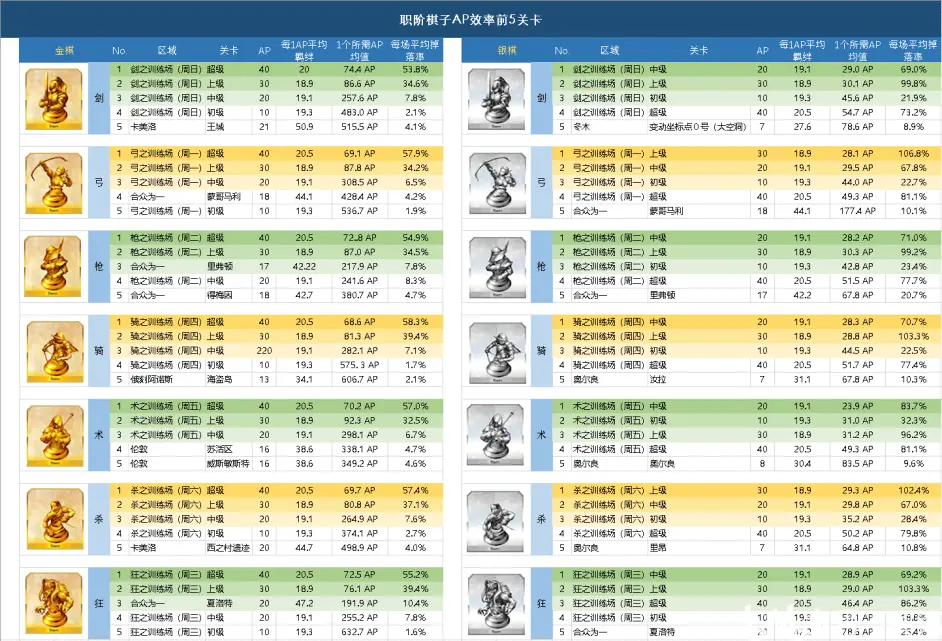Click the 枪 class label in the gold table
942x641 pixels.
pos(99,266)
